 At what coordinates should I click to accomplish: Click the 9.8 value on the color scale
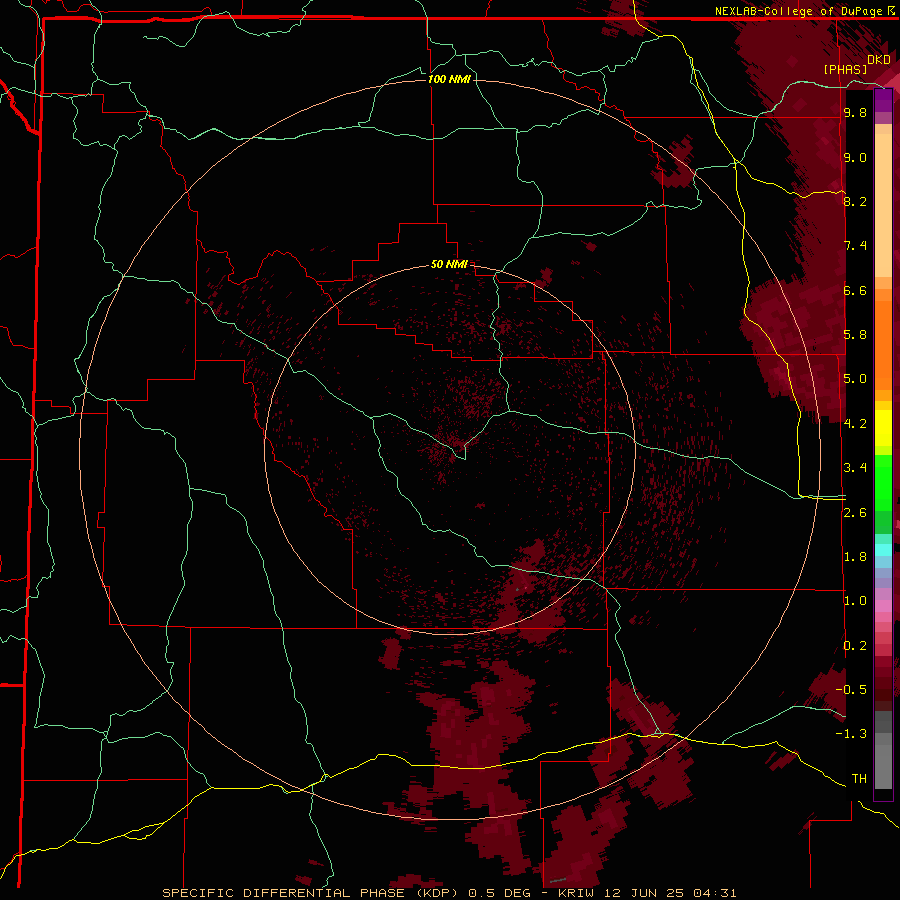click(x=855, y=112)
